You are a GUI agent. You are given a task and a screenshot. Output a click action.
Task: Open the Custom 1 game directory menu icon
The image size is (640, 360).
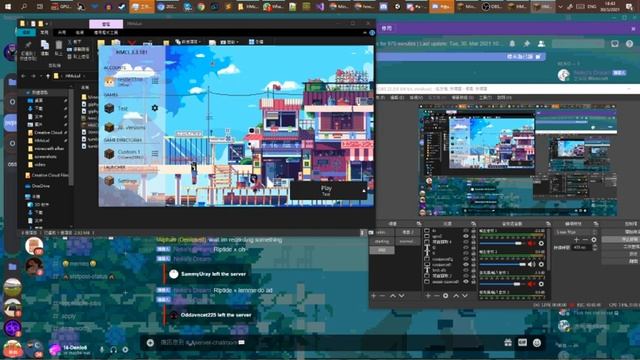pyautogui.click(x=155, y=153)
